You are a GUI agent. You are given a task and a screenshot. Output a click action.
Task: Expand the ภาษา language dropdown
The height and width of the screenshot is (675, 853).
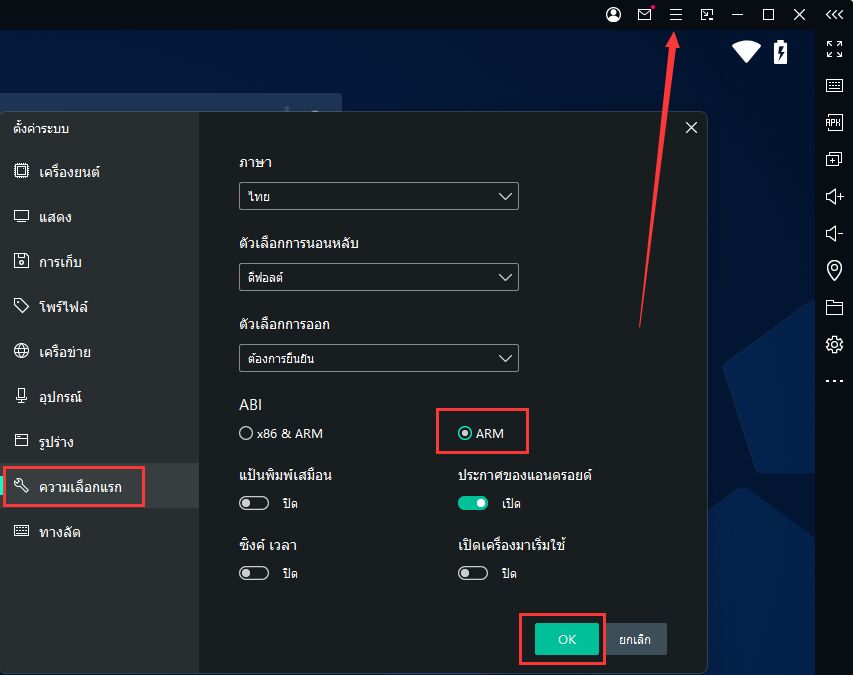click(x=379, y=197)
